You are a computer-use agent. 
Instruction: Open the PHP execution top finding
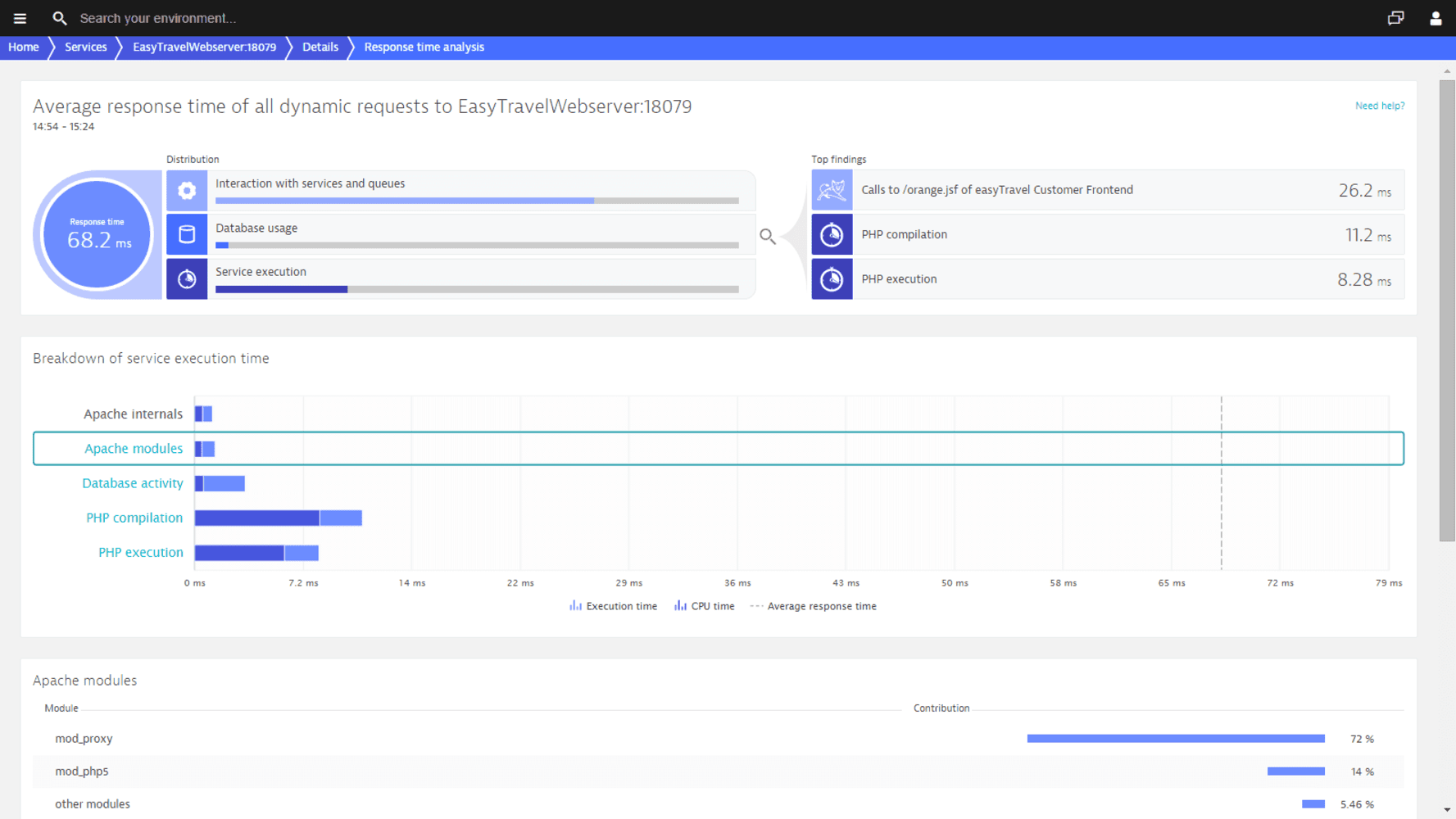point(1108,279)
